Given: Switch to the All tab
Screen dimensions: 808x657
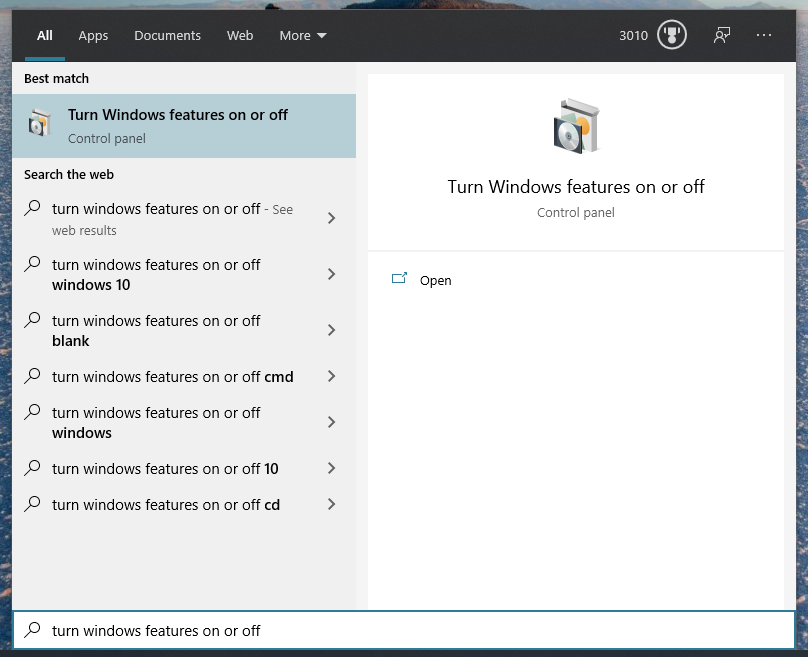Looking at the screenshot, I should 44,36.
